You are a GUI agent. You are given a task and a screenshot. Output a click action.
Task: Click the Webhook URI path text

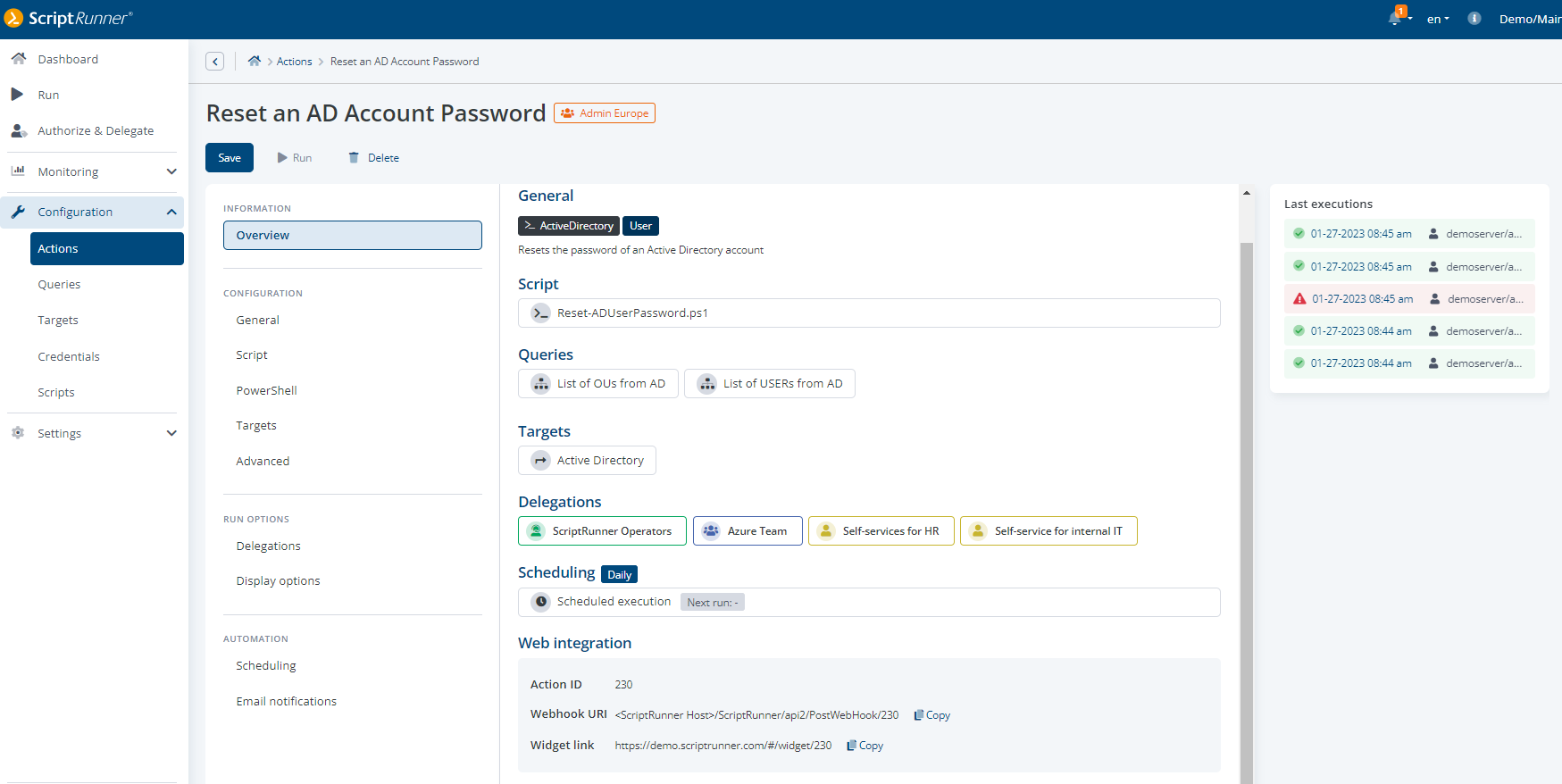(x=756, y=715)
